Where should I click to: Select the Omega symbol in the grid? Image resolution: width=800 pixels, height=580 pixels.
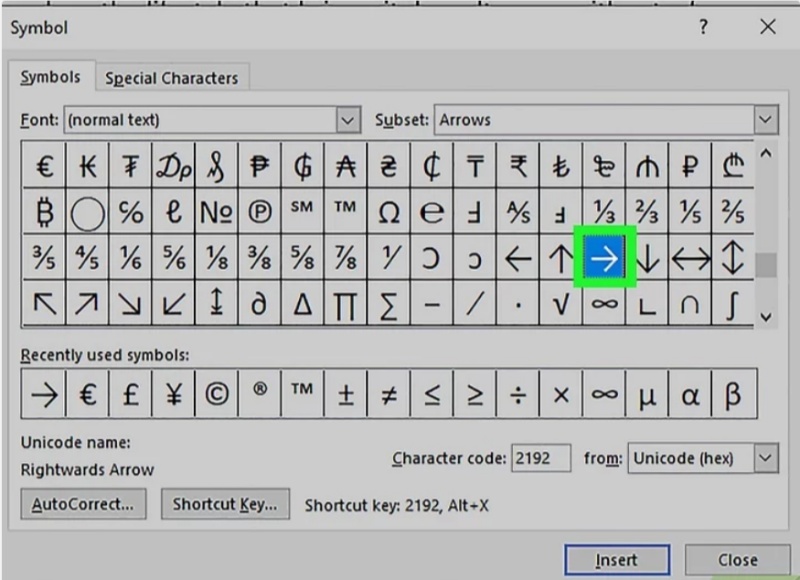click(x=388, y=213)
